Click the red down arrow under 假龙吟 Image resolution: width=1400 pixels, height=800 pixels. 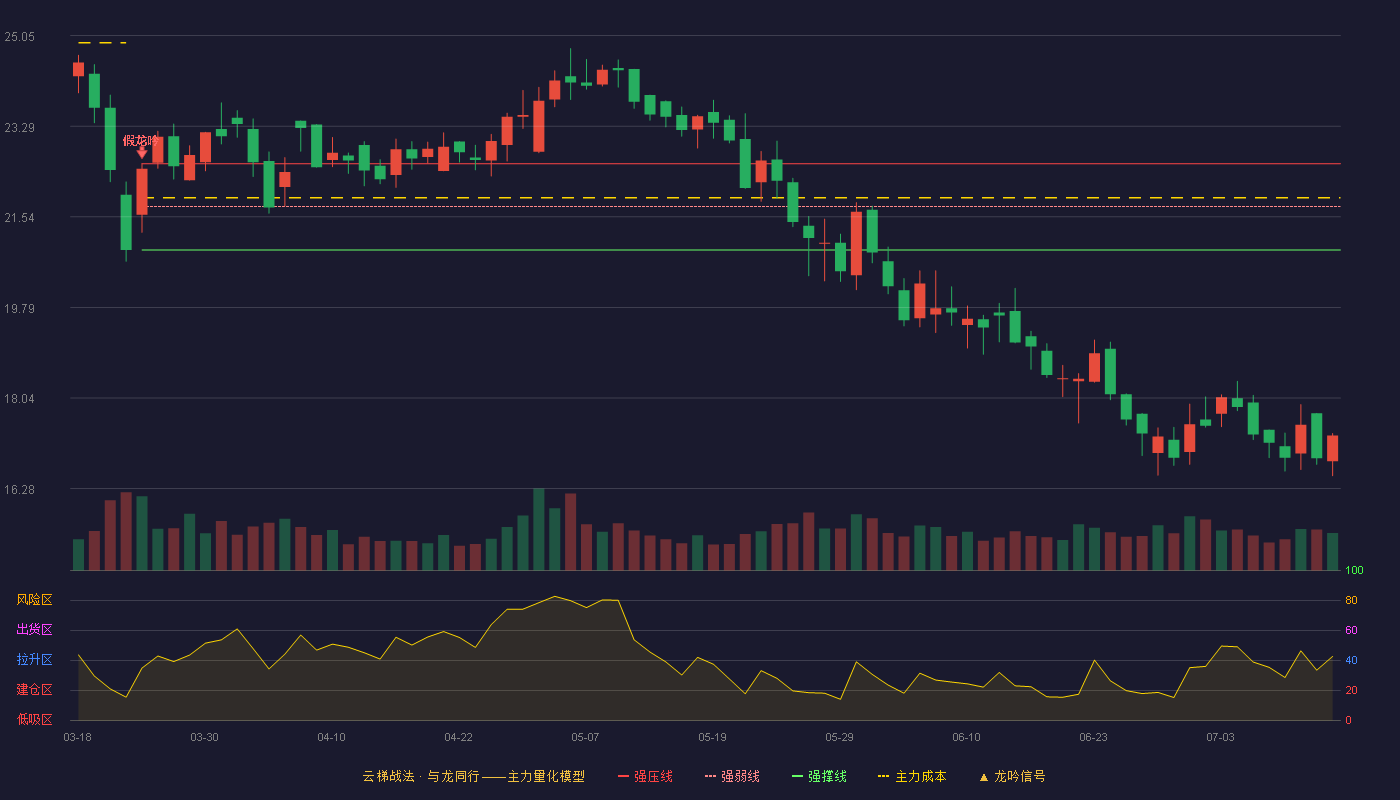point(142,152)
